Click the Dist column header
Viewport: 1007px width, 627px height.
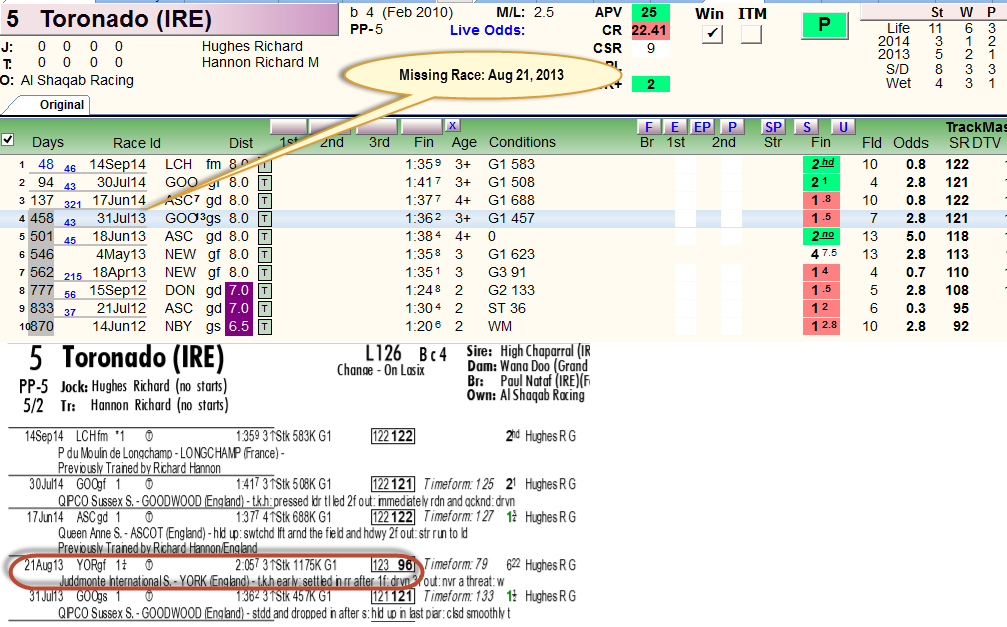(x=241, y=143)
